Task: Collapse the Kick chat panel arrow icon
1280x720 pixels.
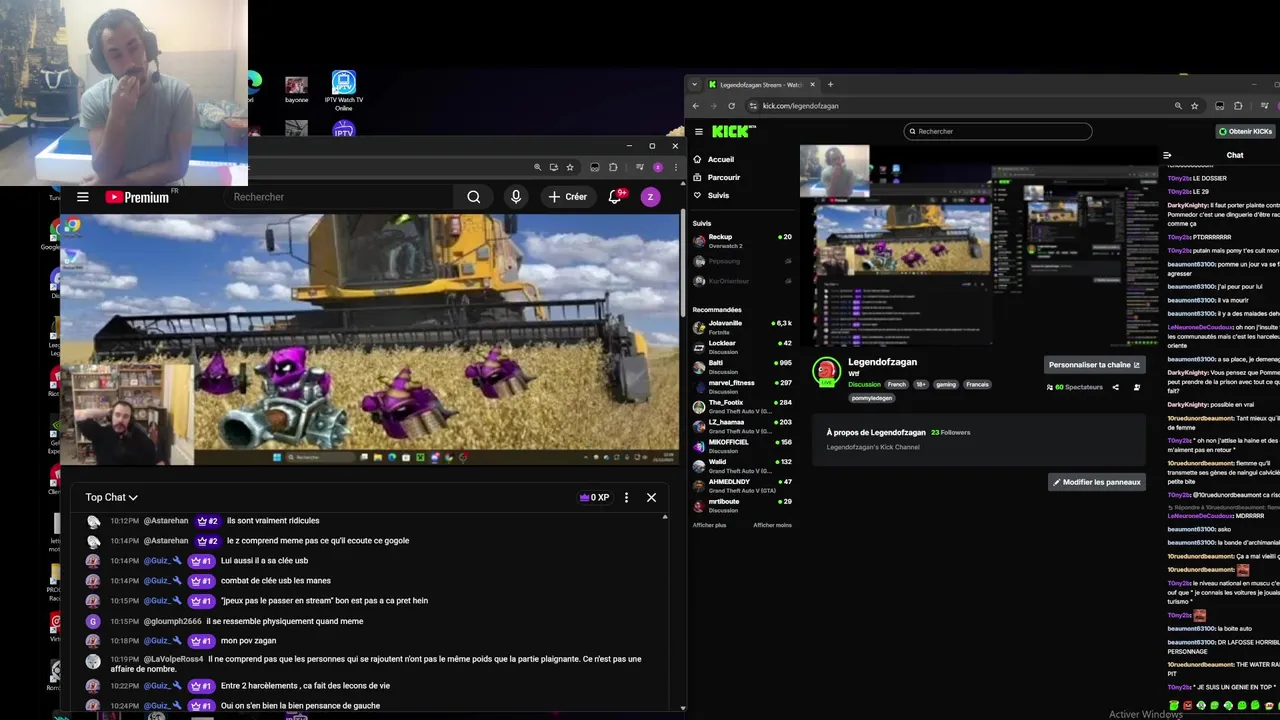Action: (1167, 155)
